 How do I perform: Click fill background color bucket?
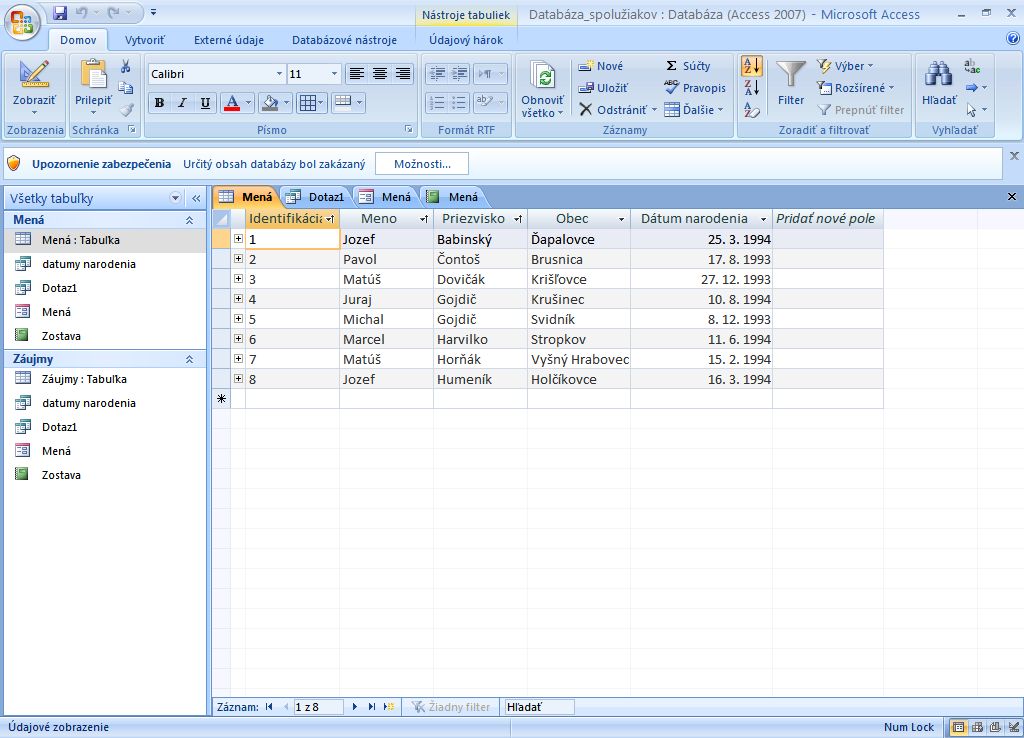coord(269,103)
